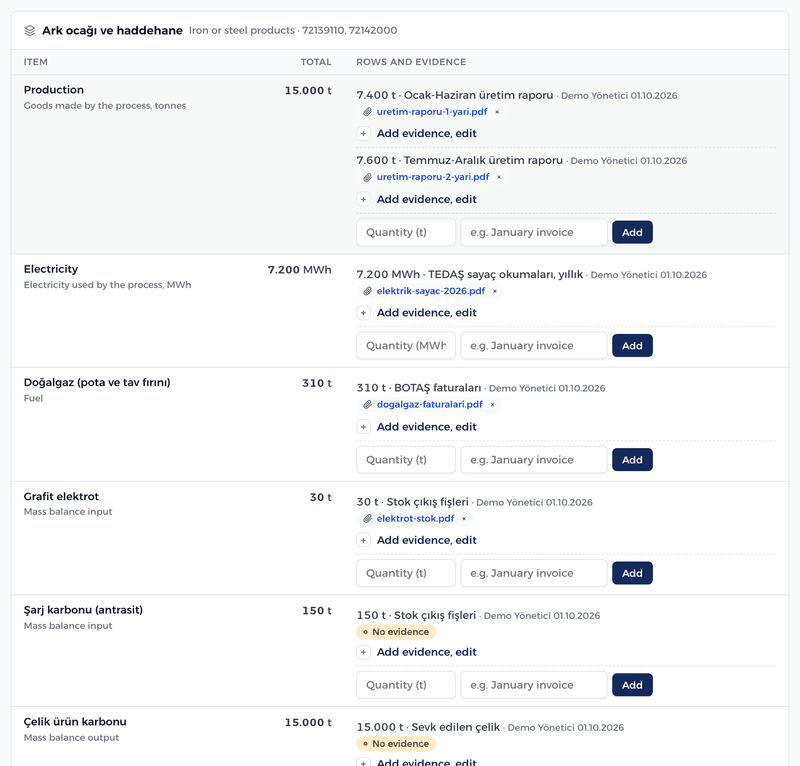Click the plus icon under Ocak-Haziran üretim raporu

363,134
